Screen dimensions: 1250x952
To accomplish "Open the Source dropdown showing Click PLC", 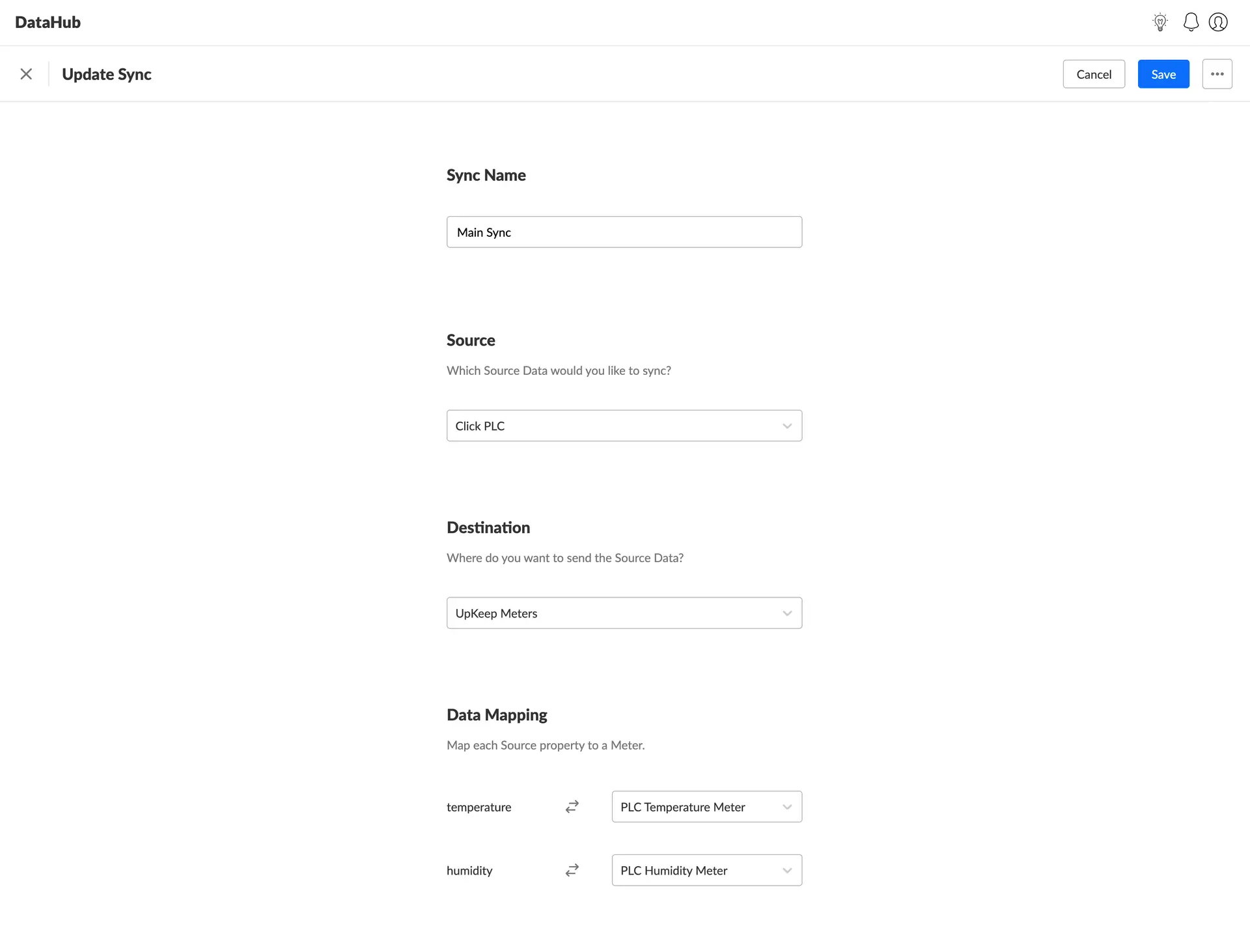I will pyautogui.click(x=624, y=426).
